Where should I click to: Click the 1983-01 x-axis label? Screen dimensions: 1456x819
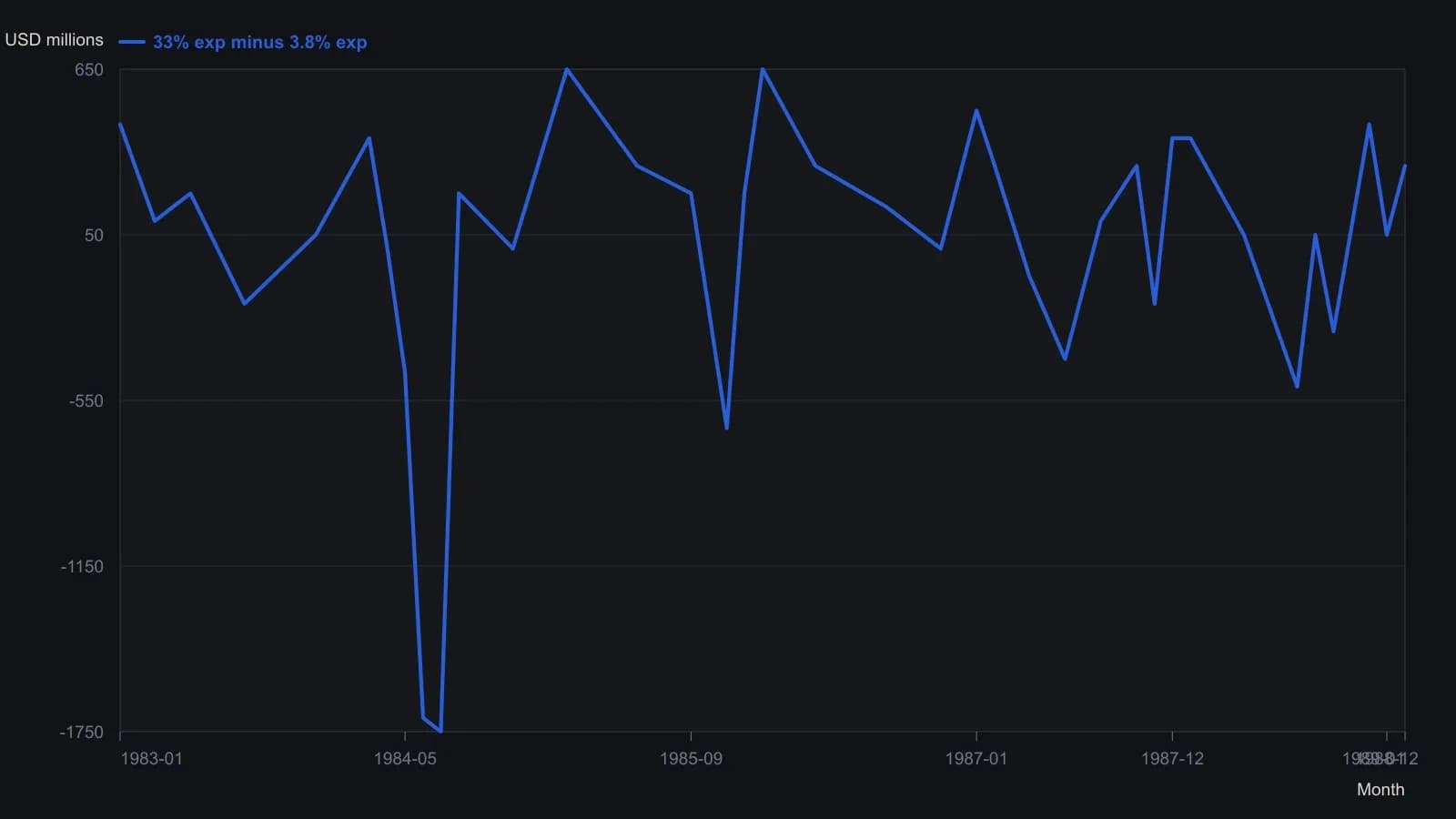(x=152, y=759)
